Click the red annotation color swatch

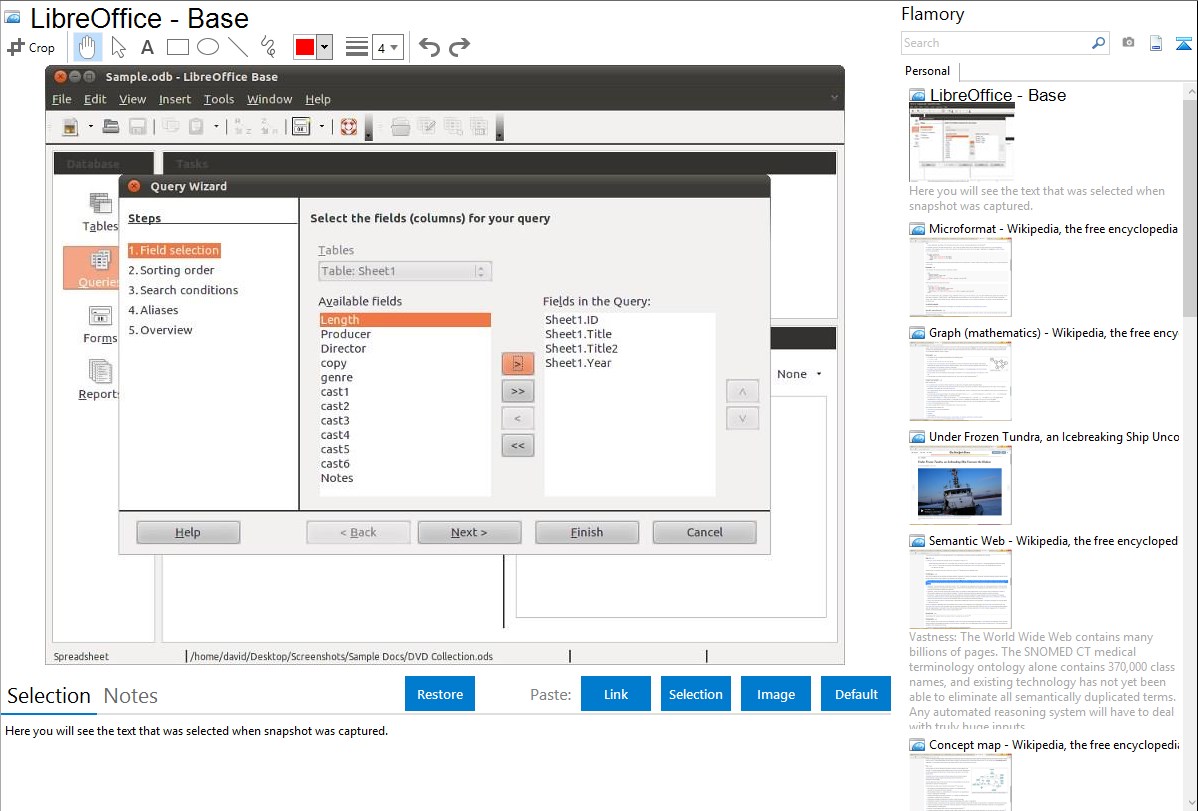point(305,47)
